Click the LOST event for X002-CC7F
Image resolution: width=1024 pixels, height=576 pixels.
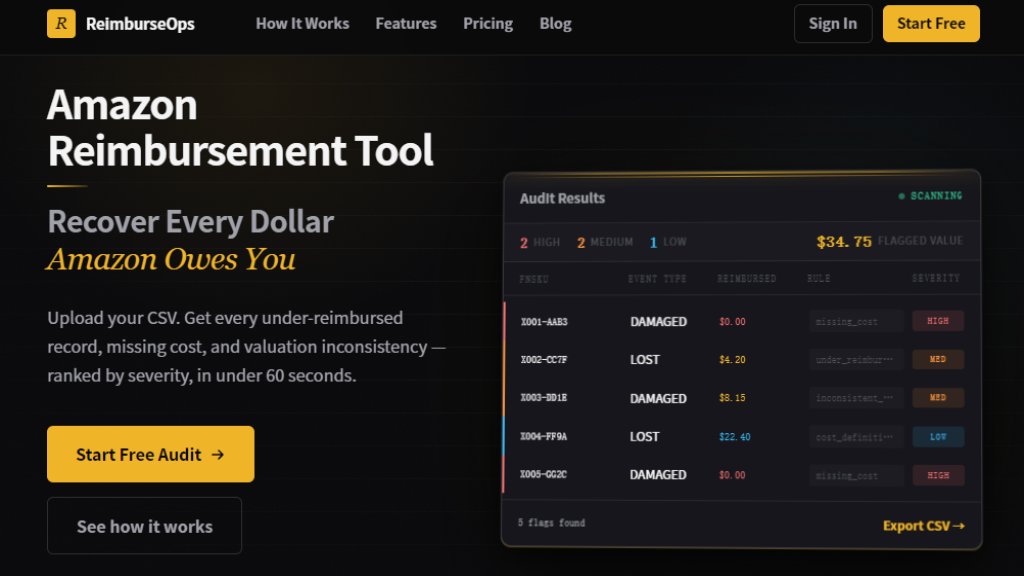[x=645, y=359]
